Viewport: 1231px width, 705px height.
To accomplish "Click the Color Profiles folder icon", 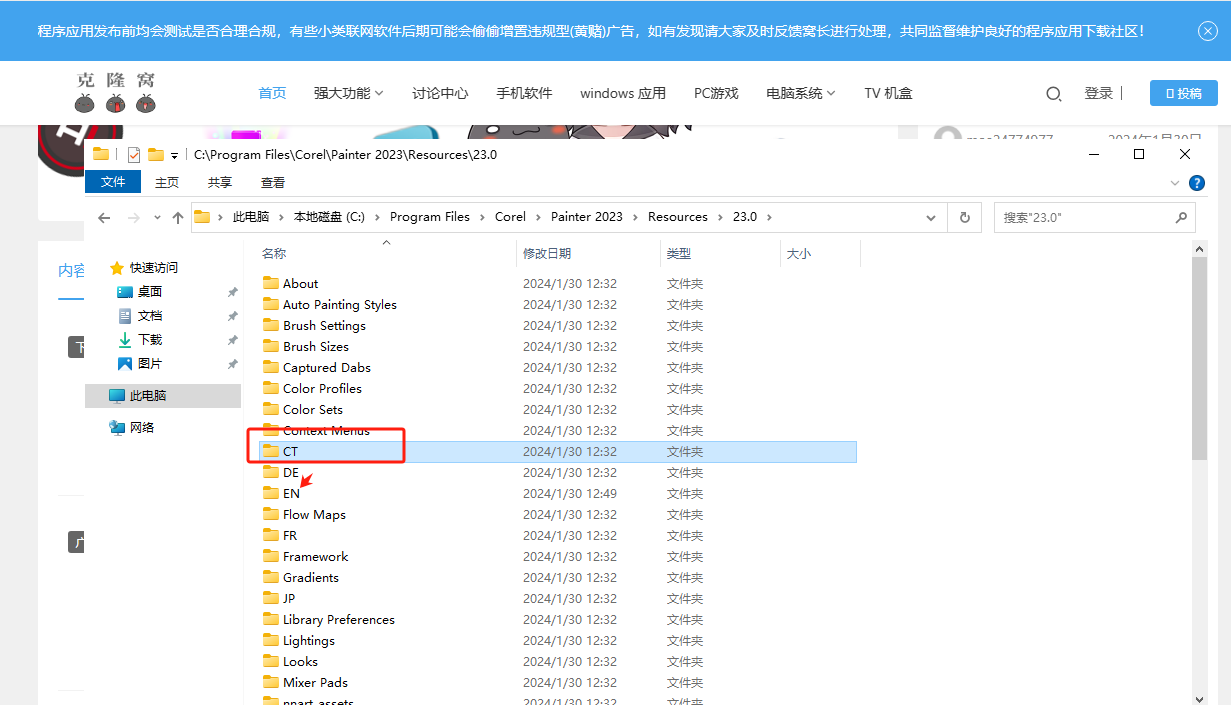I will tap(271, 388).
